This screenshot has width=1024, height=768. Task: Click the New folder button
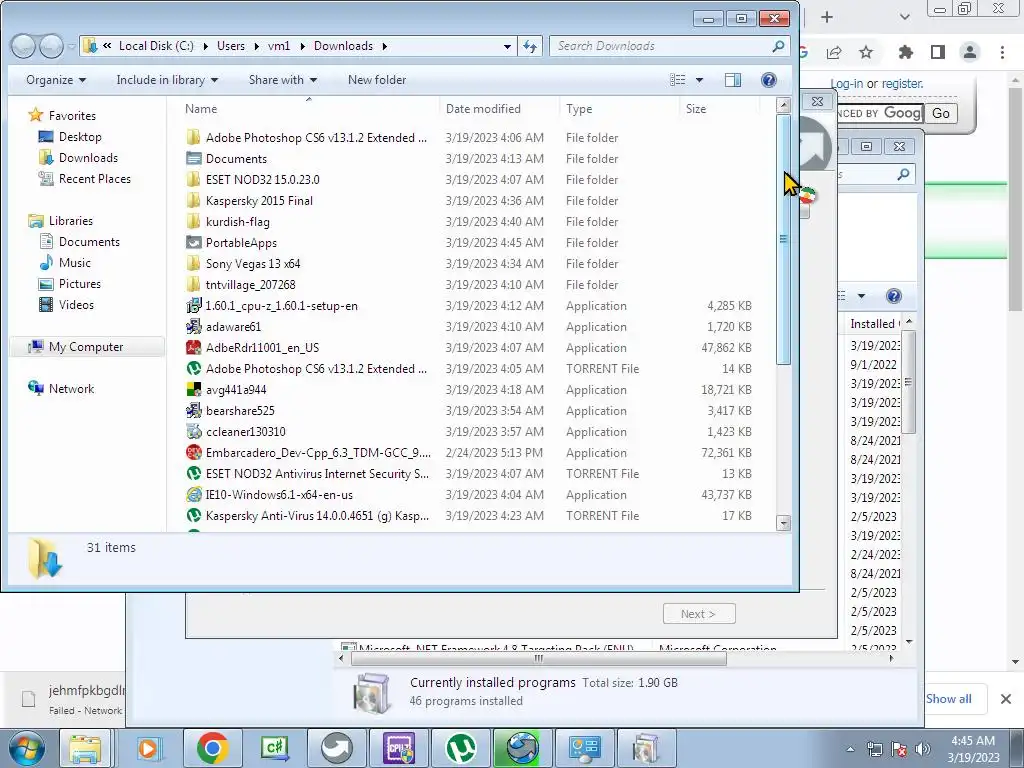[x=377, y=80]
